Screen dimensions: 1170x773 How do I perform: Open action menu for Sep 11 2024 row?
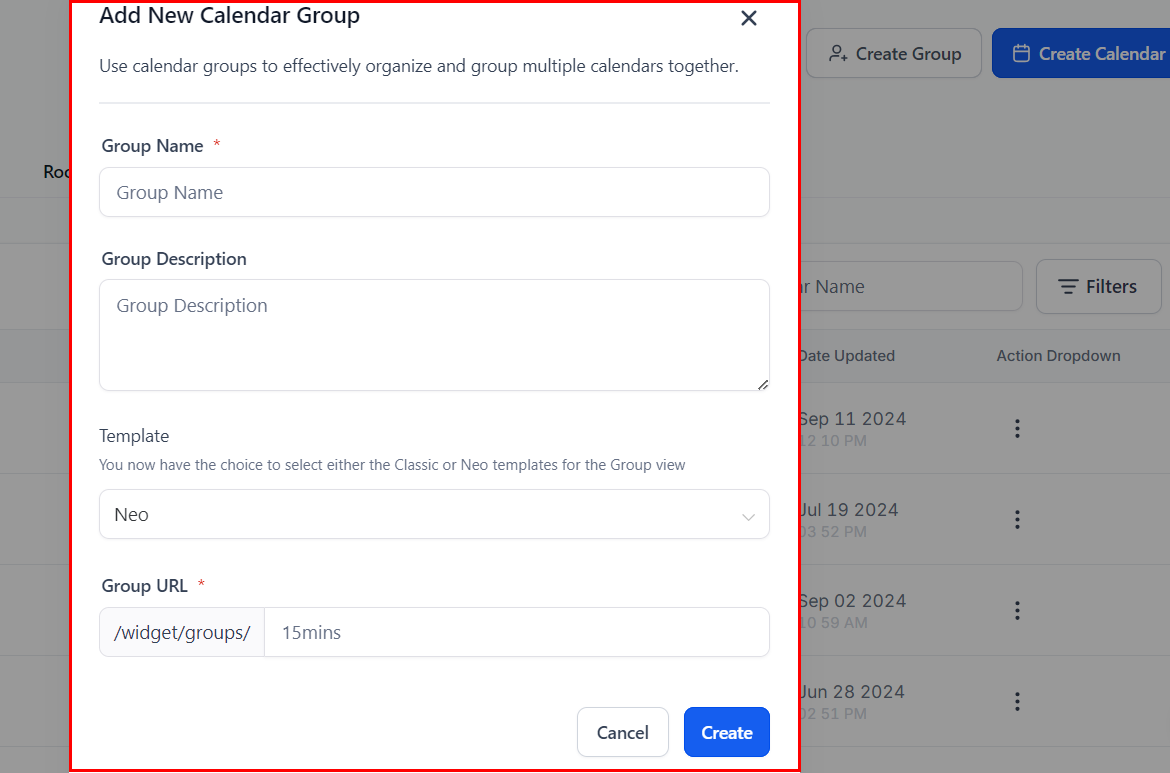pyautogui.click(x=1017, y=428)
